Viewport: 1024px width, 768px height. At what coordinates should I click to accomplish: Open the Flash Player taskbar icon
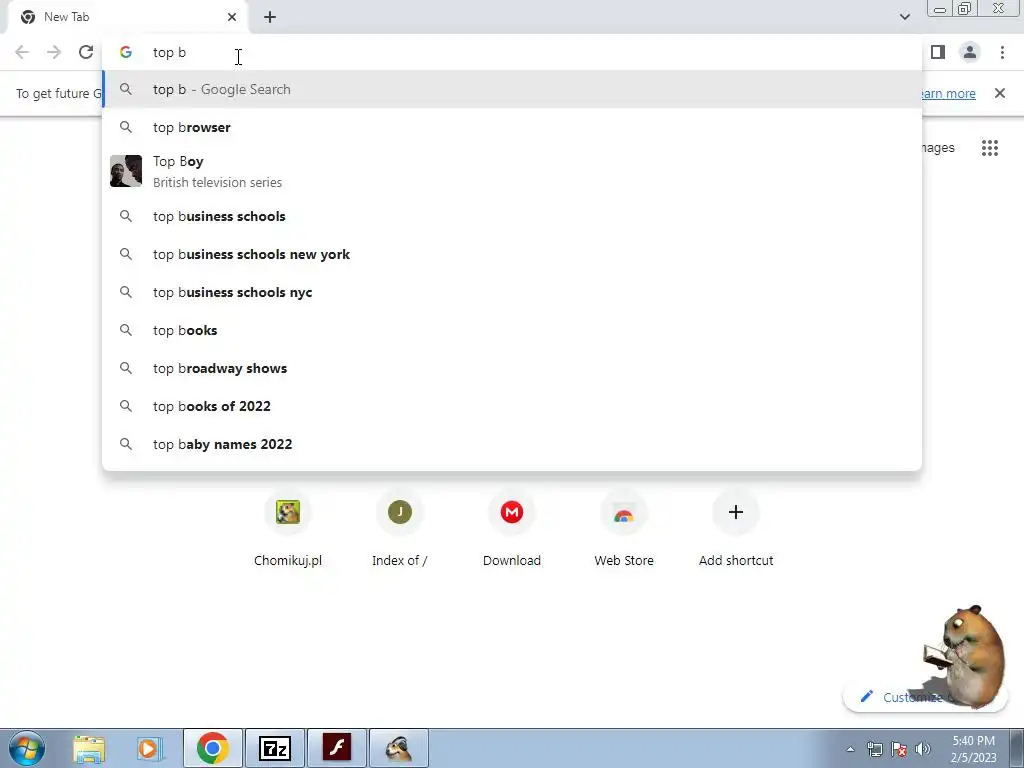[x=337, y=748]
